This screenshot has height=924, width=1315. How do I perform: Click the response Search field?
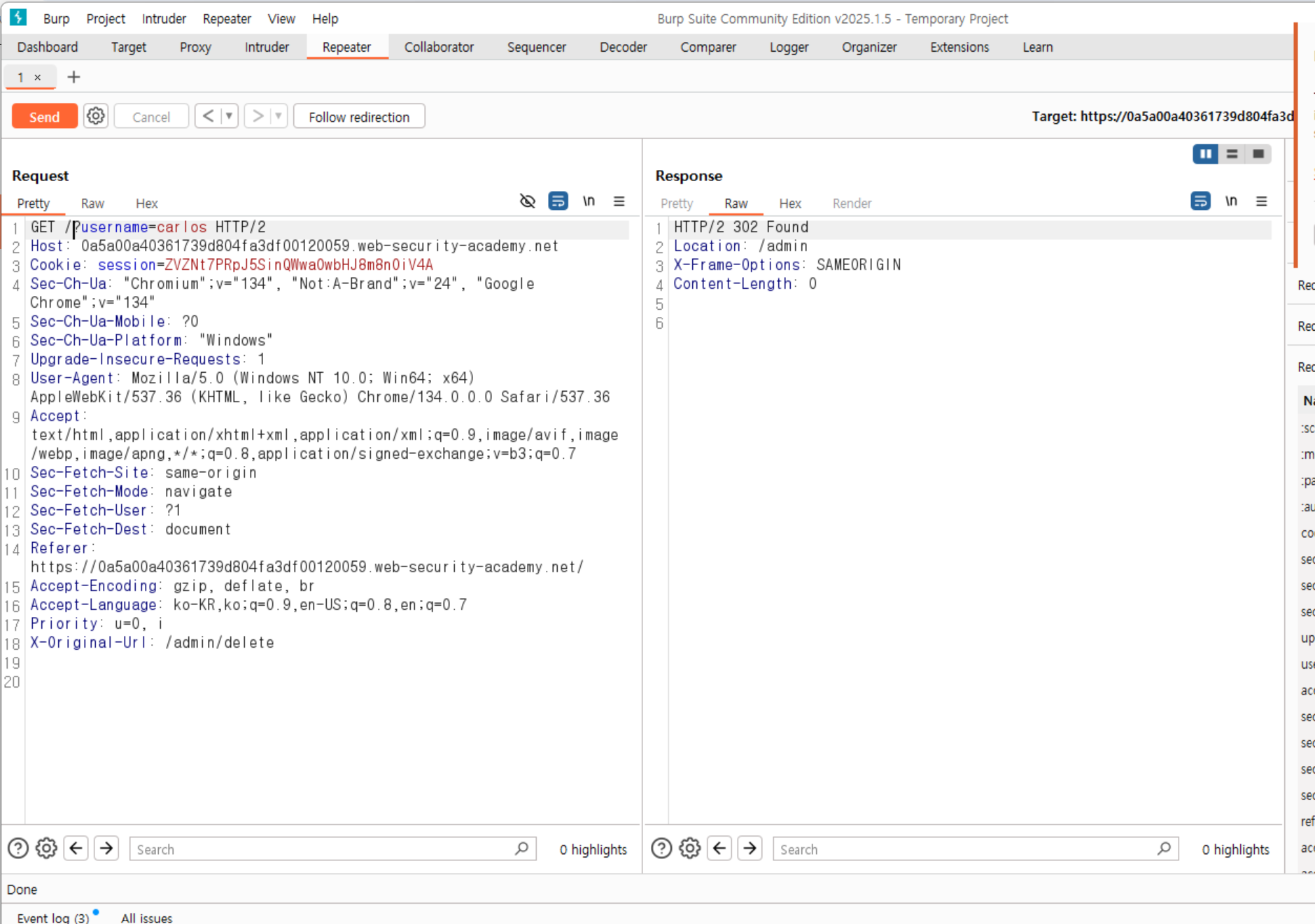[976, 848]
